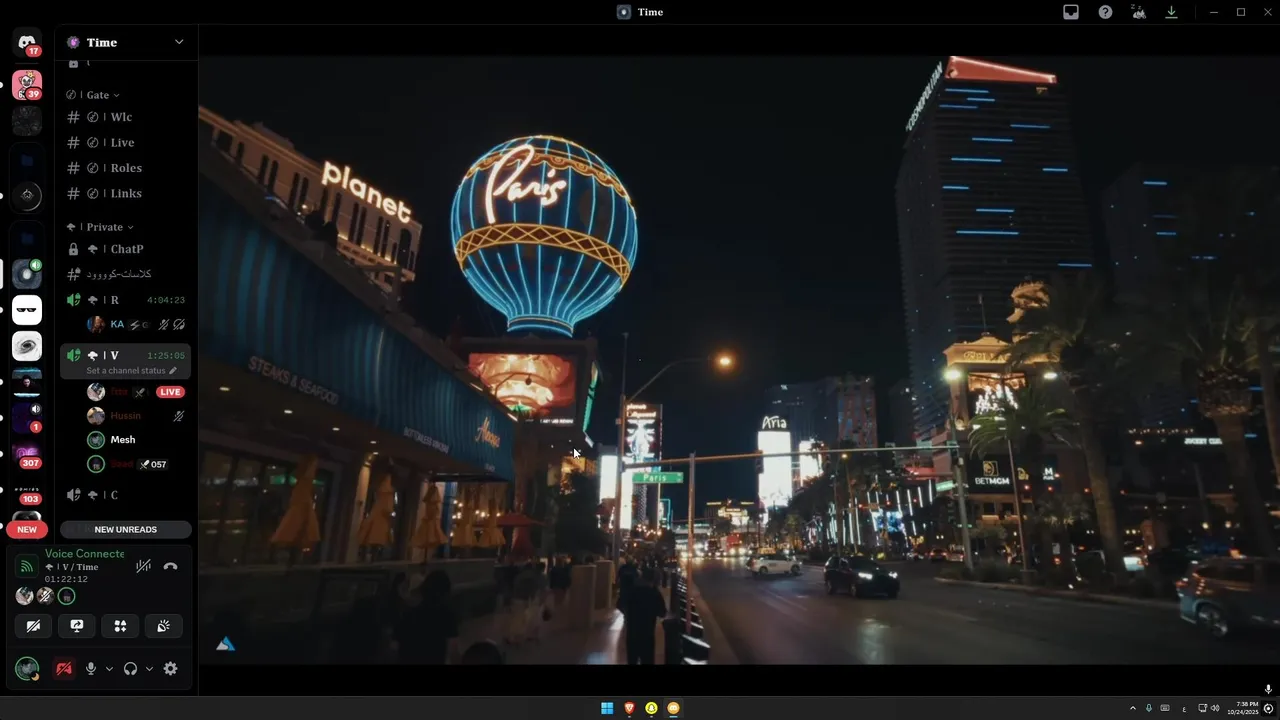Open Discord direct messages home icon
Screen dimensions: 1280x720
[x=27, y=42]
